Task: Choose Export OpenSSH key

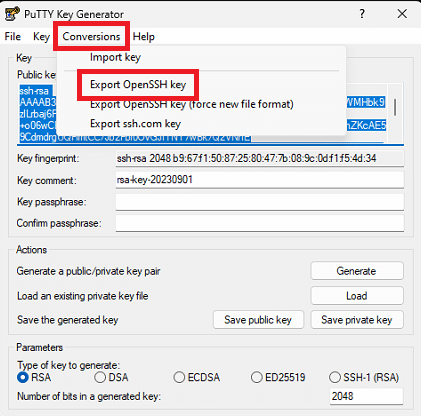Action: click(x=138, y=85)
